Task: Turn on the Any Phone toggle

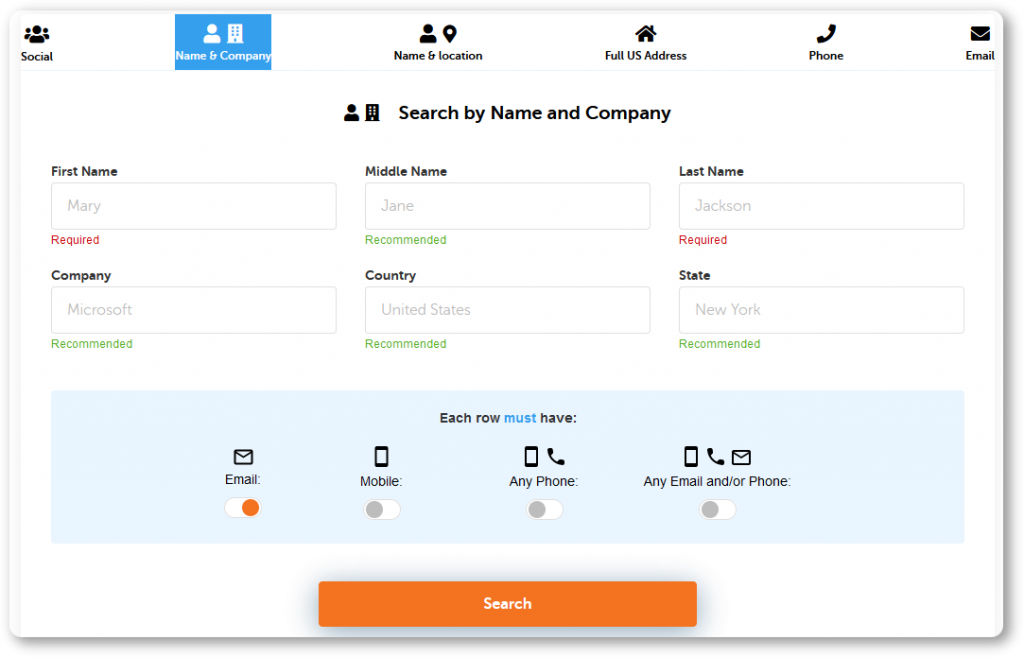Action: [545, 509]
